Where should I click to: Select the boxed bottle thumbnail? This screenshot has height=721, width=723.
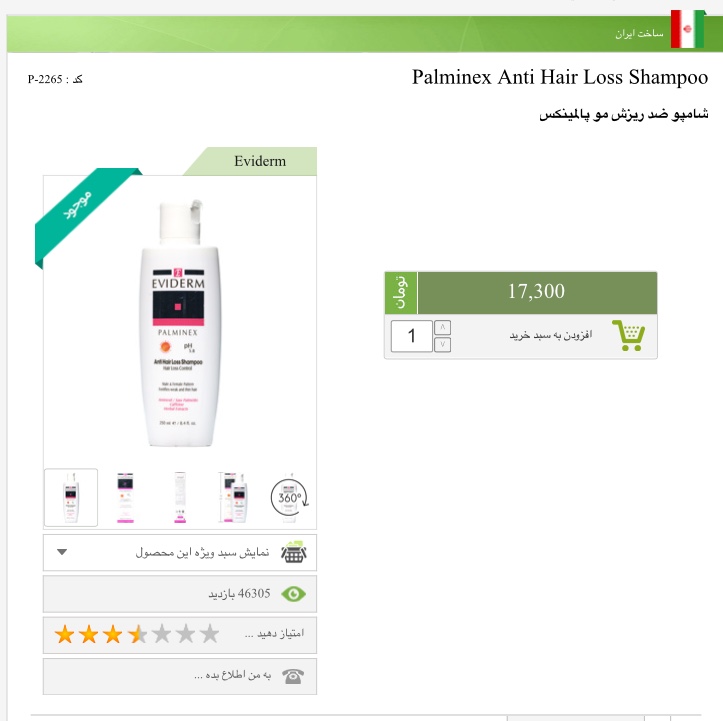tap(234, 498)
